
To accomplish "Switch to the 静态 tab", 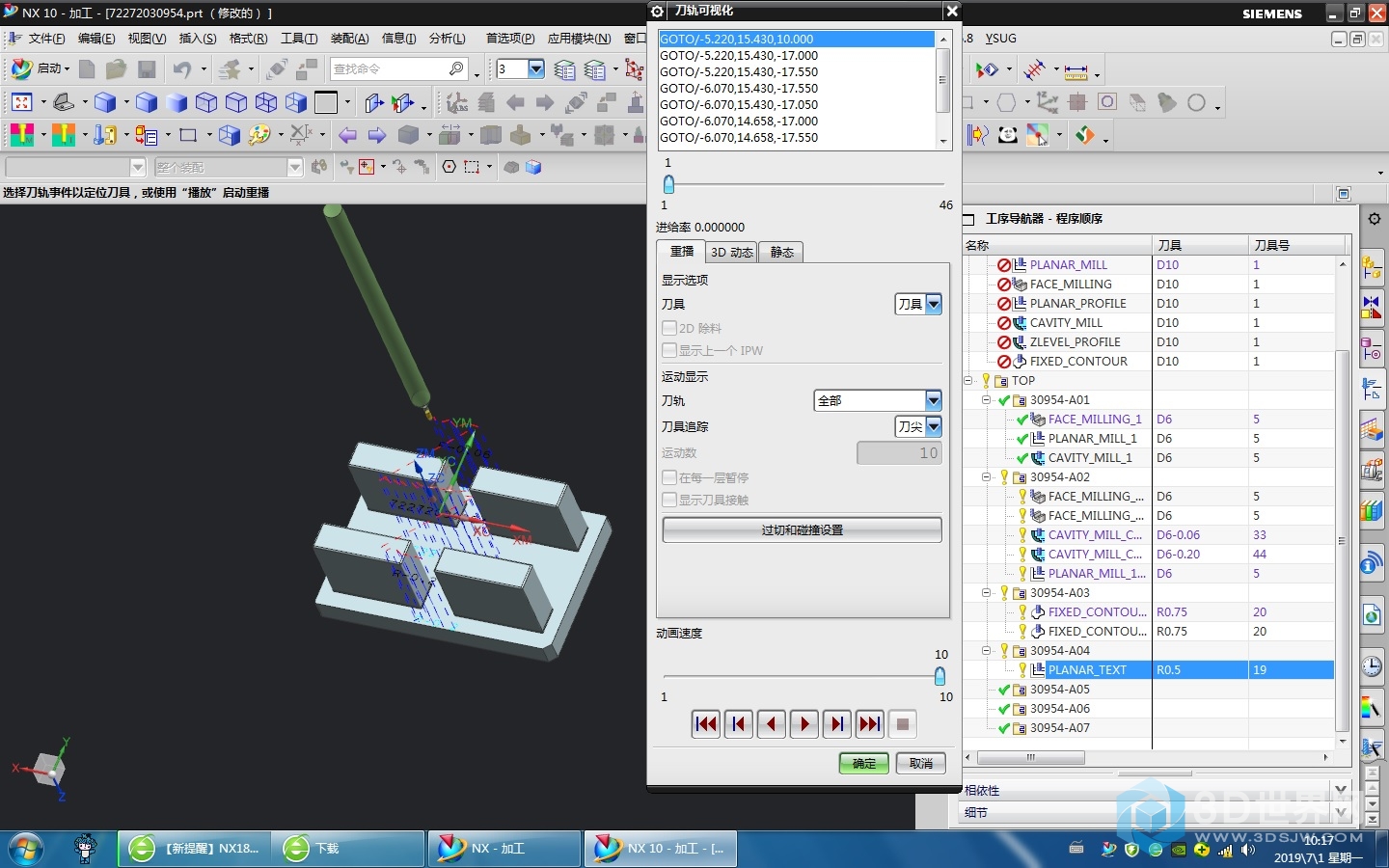I will coord(781,252).
